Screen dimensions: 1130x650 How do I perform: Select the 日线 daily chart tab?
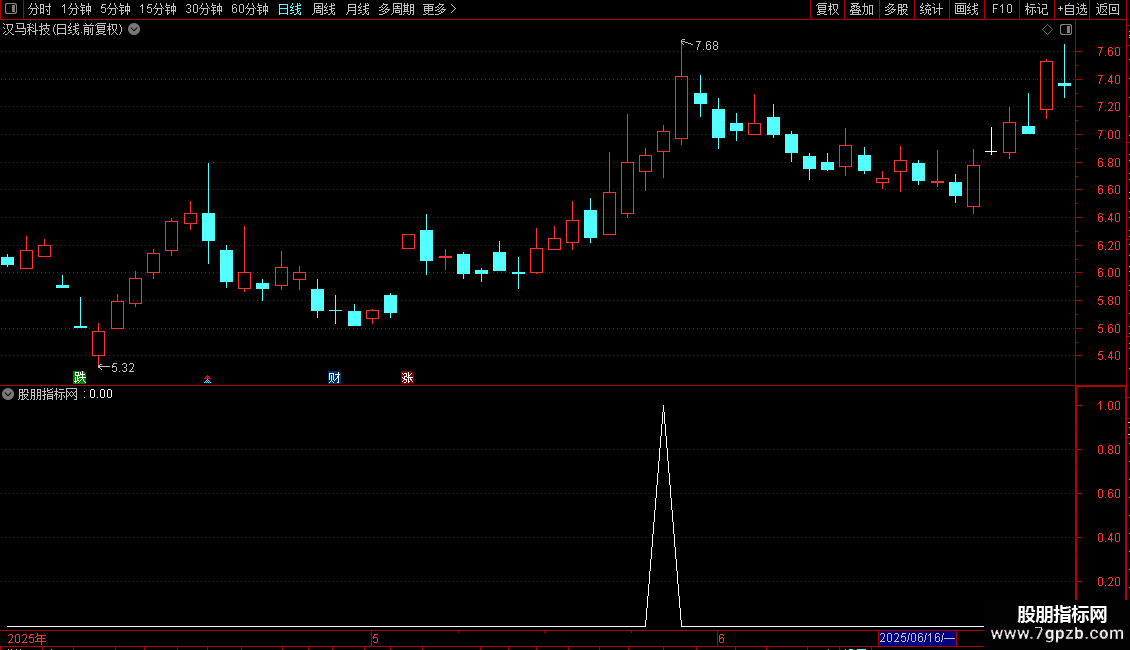tap(290, 9)
